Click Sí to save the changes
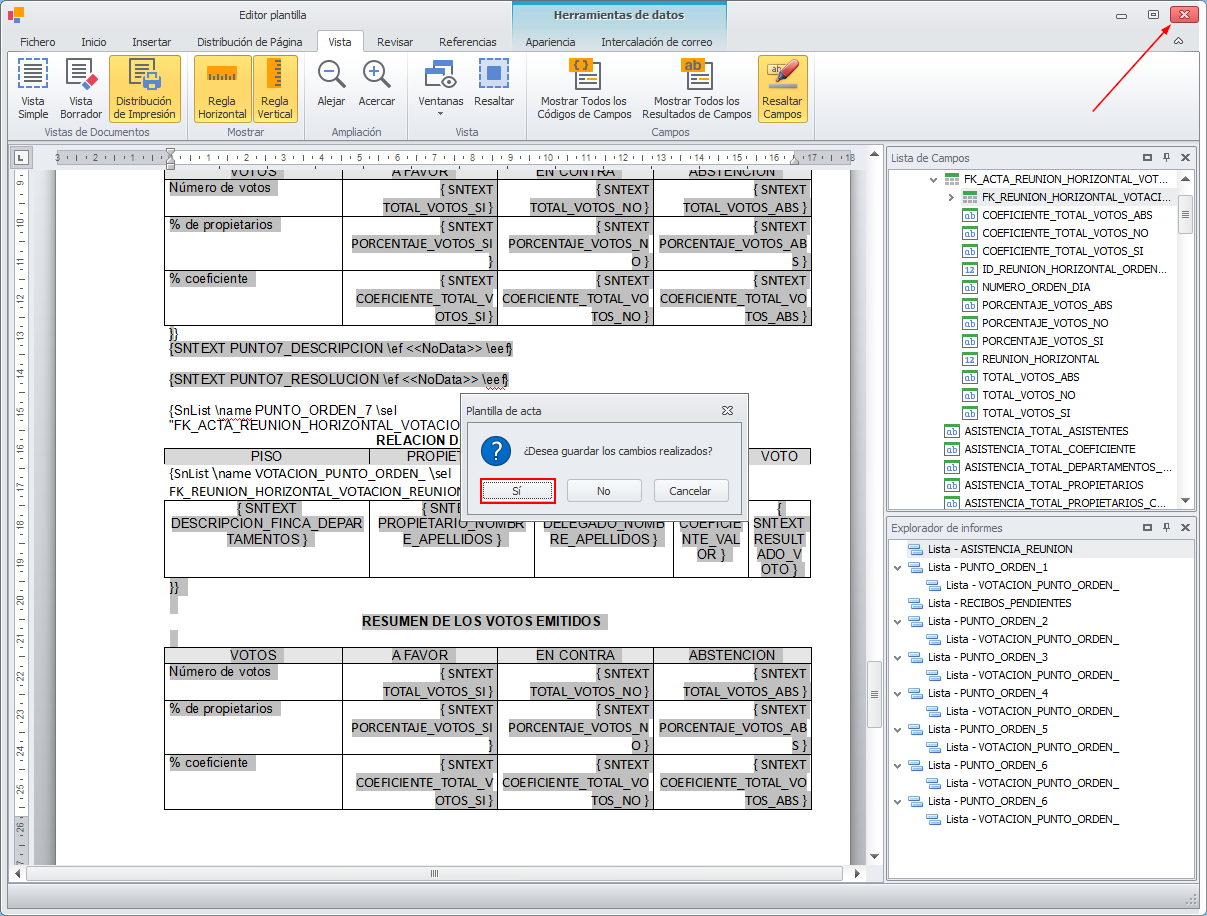 517,491
